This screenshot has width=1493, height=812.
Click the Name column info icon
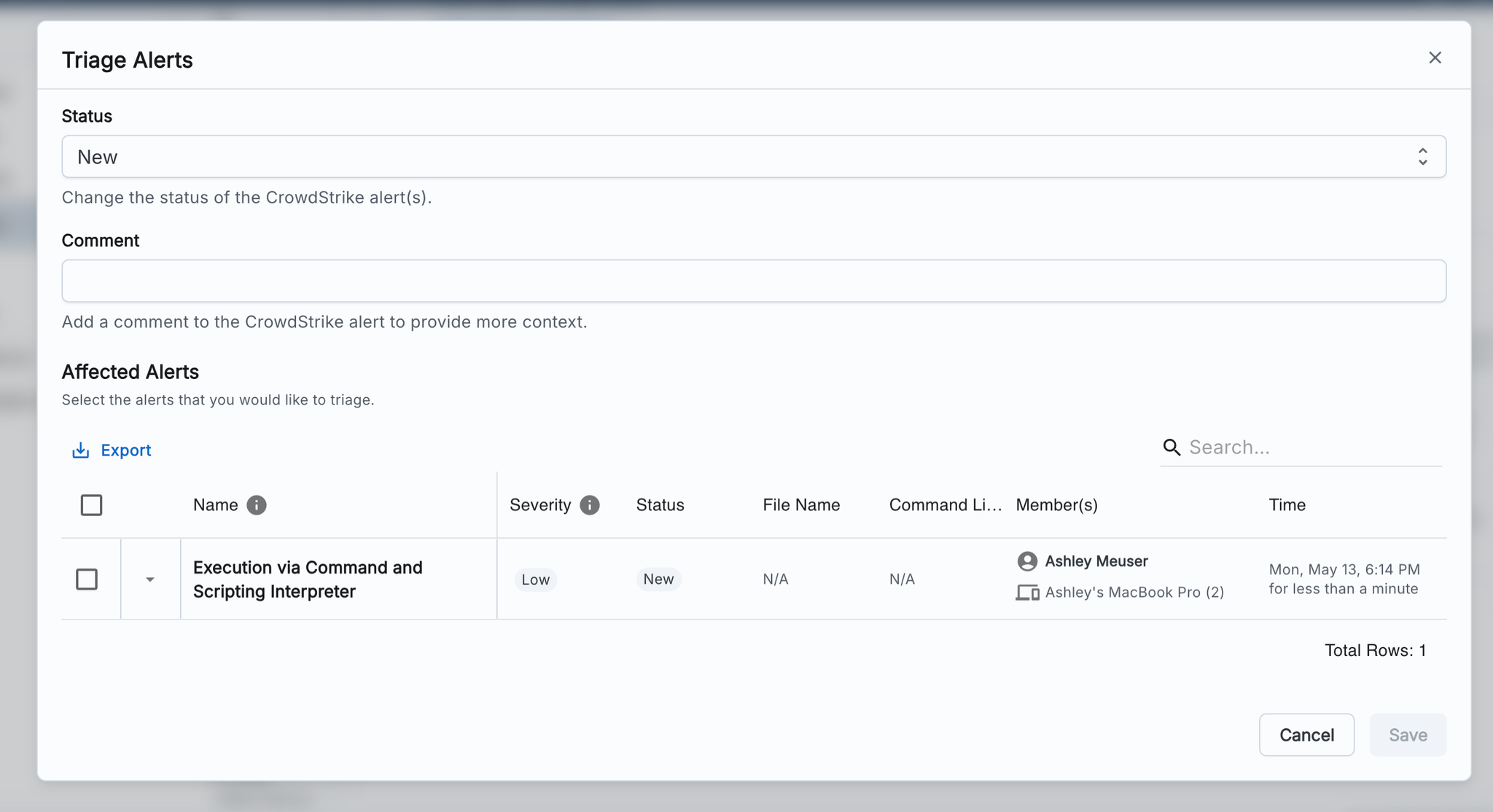click(257, 505)
